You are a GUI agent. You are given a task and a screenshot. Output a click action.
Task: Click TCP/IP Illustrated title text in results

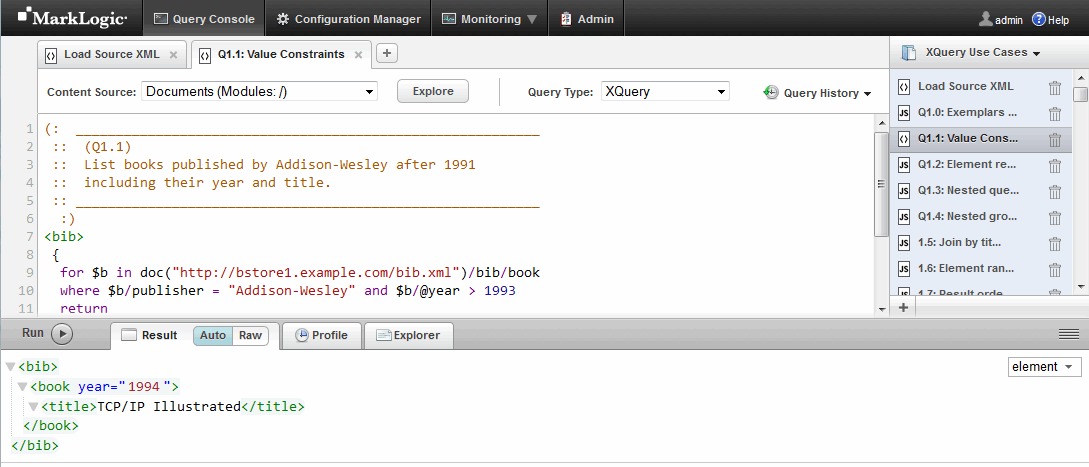click(x=169, y=407)
